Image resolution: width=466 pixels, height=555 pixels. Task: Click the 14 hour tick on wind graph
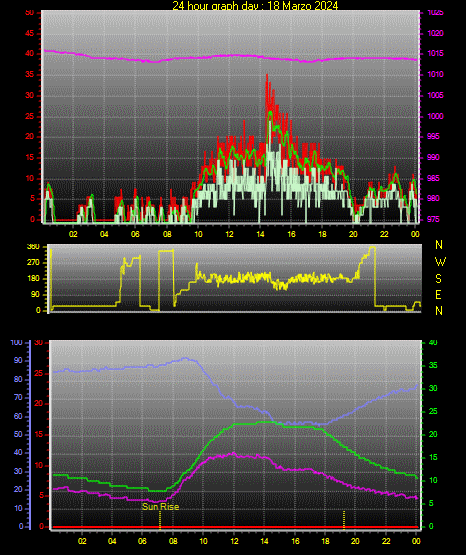point(260,234)
